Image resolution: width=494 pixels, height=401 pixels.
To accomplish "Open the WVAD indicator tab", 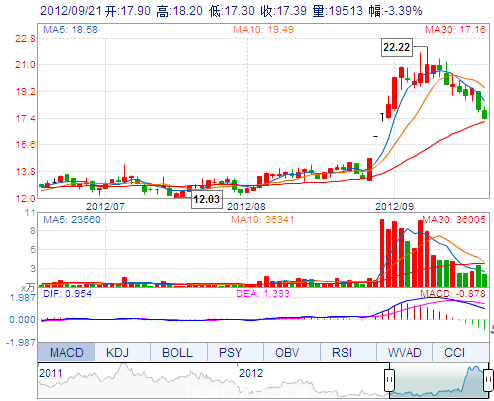I will tap(404, 352).
